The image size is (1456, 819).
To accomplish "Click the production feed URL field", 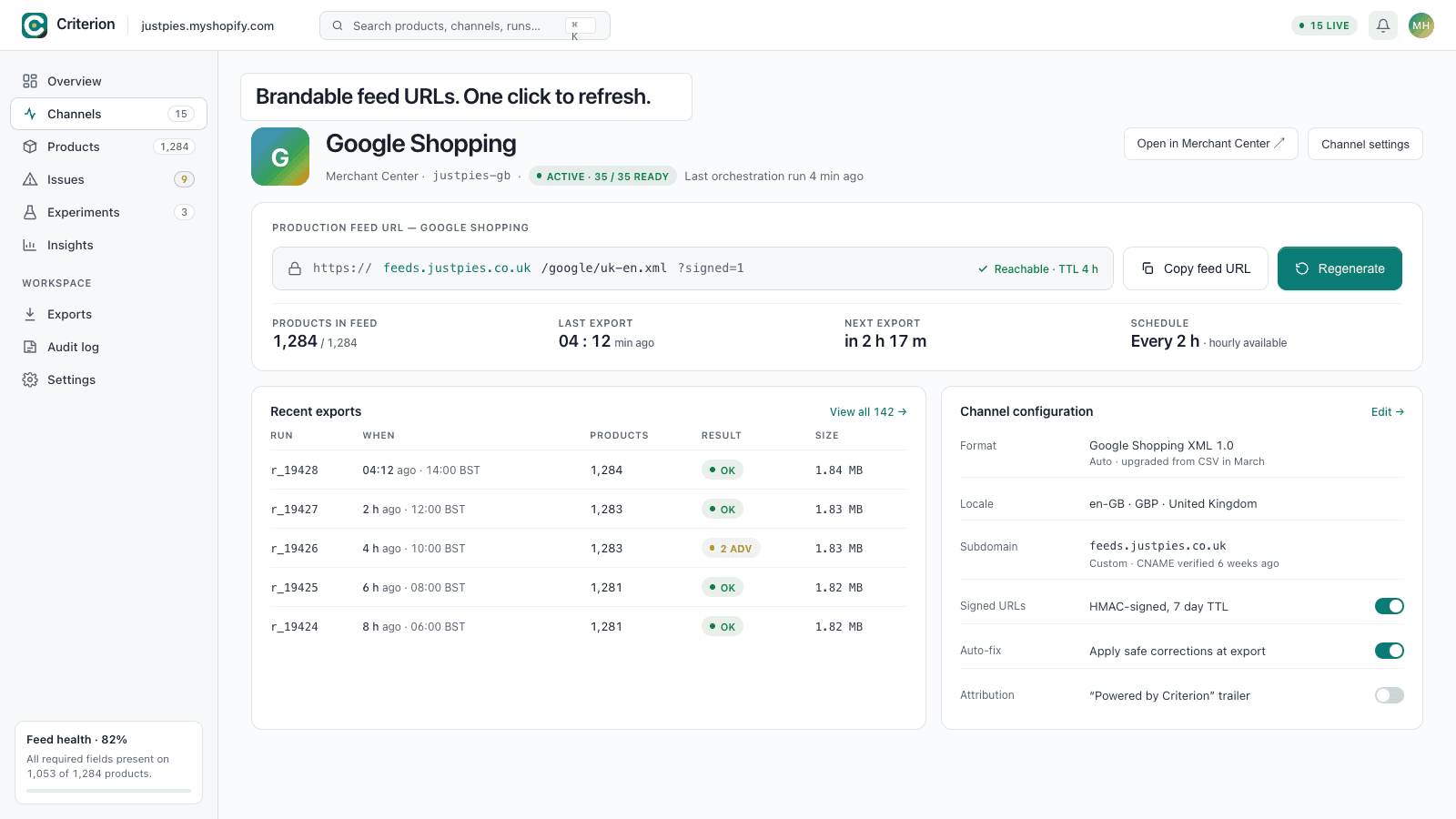I will coord(693,268).
